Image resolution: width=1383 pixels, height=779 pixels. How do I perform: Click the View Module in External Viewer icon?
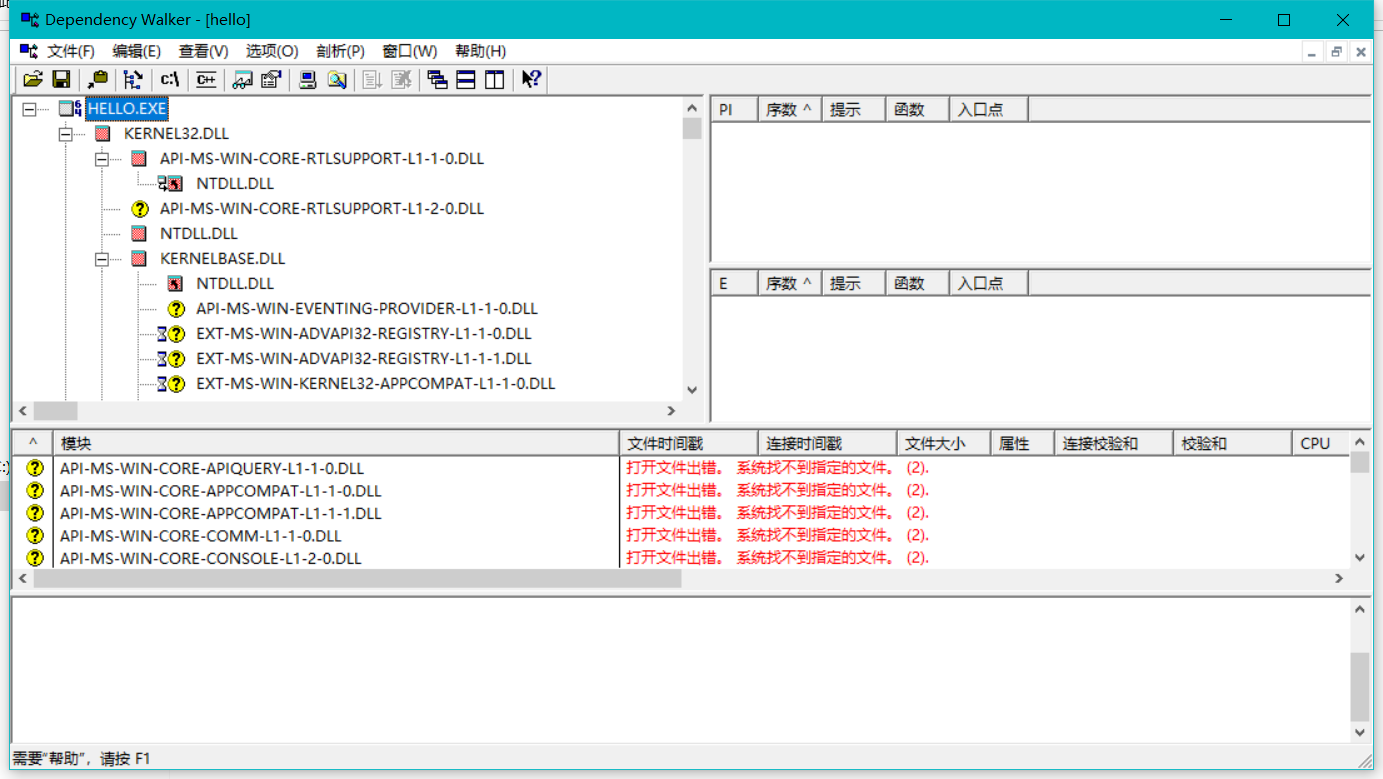(243, 80)
